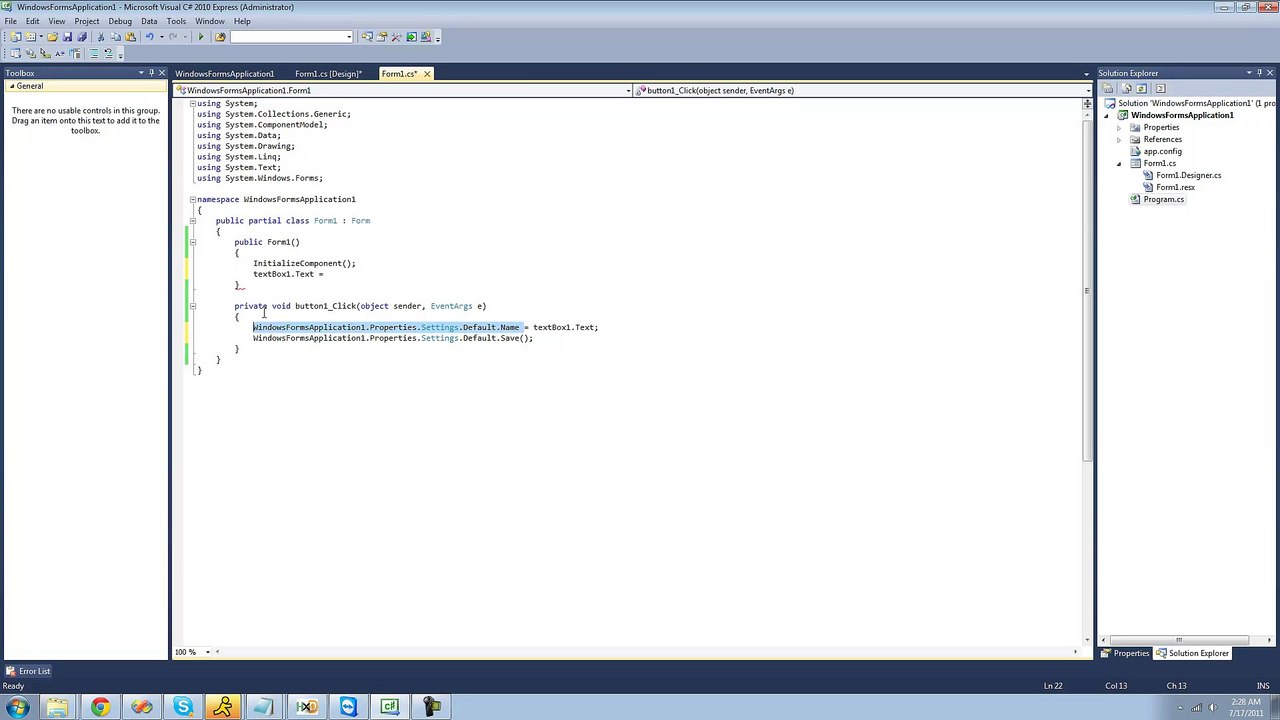Select Form1.resx in Solution Explorer

1169,188
